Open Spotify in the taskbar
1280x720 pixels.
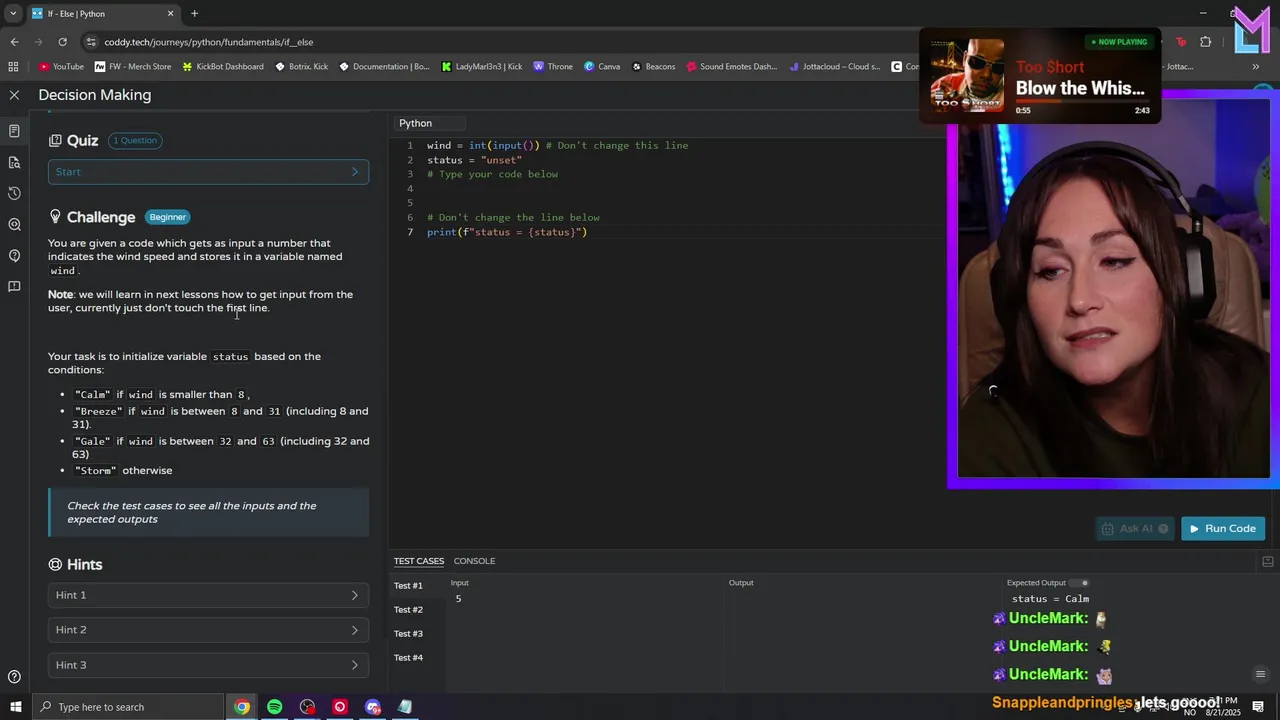tap(274, 707)
